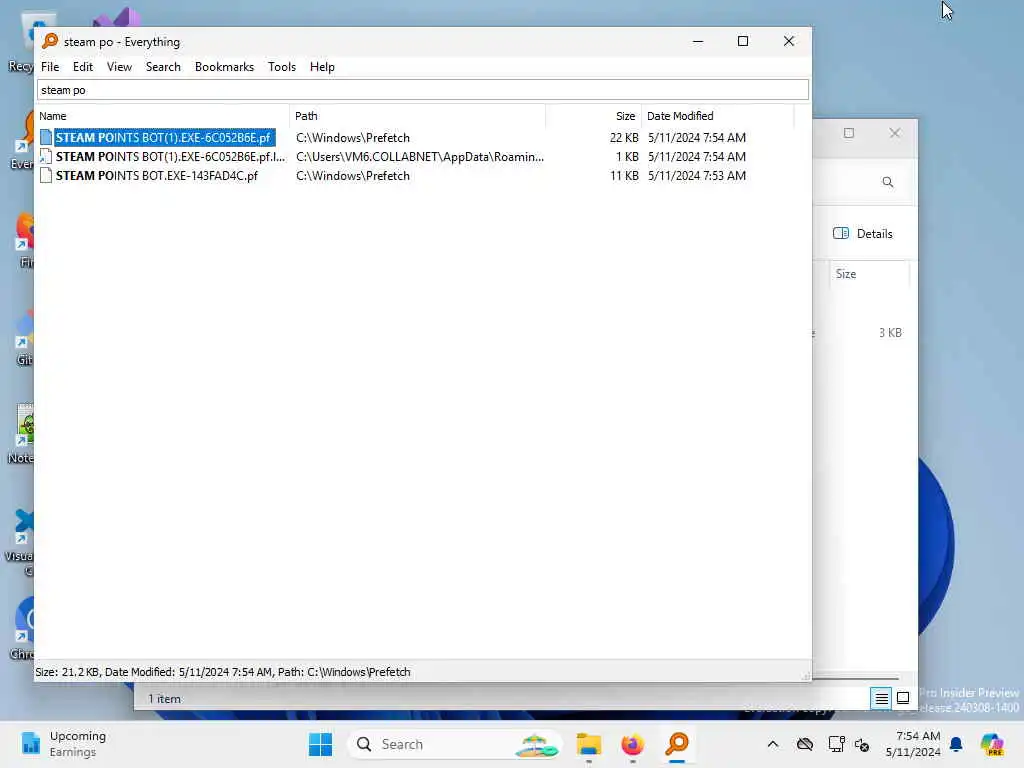The width and height of the screenshot is (1024, 768).
Task: Open Copilot preview from the taskbar
Action: click(992, 744)
